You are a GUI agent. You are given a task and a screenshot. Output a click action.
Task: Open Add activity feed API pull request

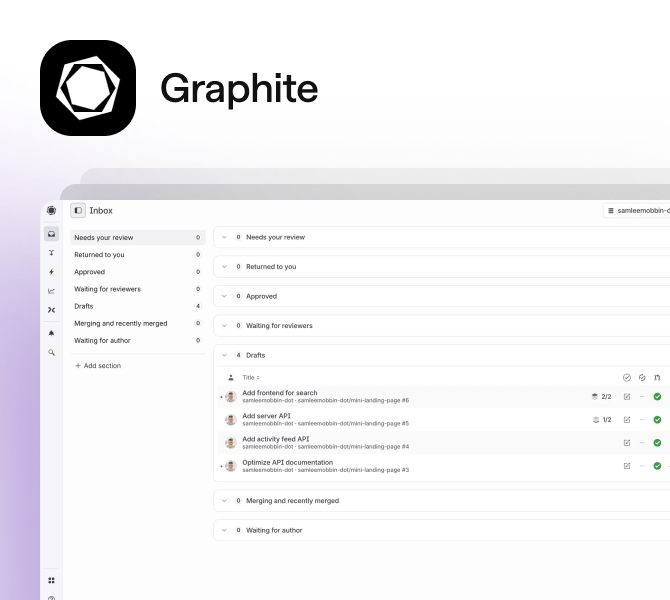pos(276,439)
